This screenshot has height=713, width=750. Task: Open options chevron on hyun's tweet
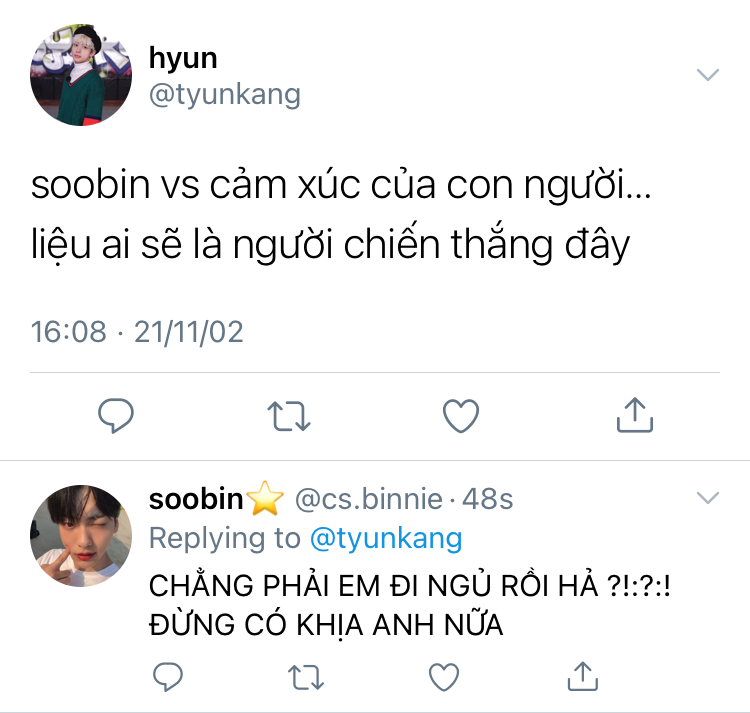[x=708, y=75]
